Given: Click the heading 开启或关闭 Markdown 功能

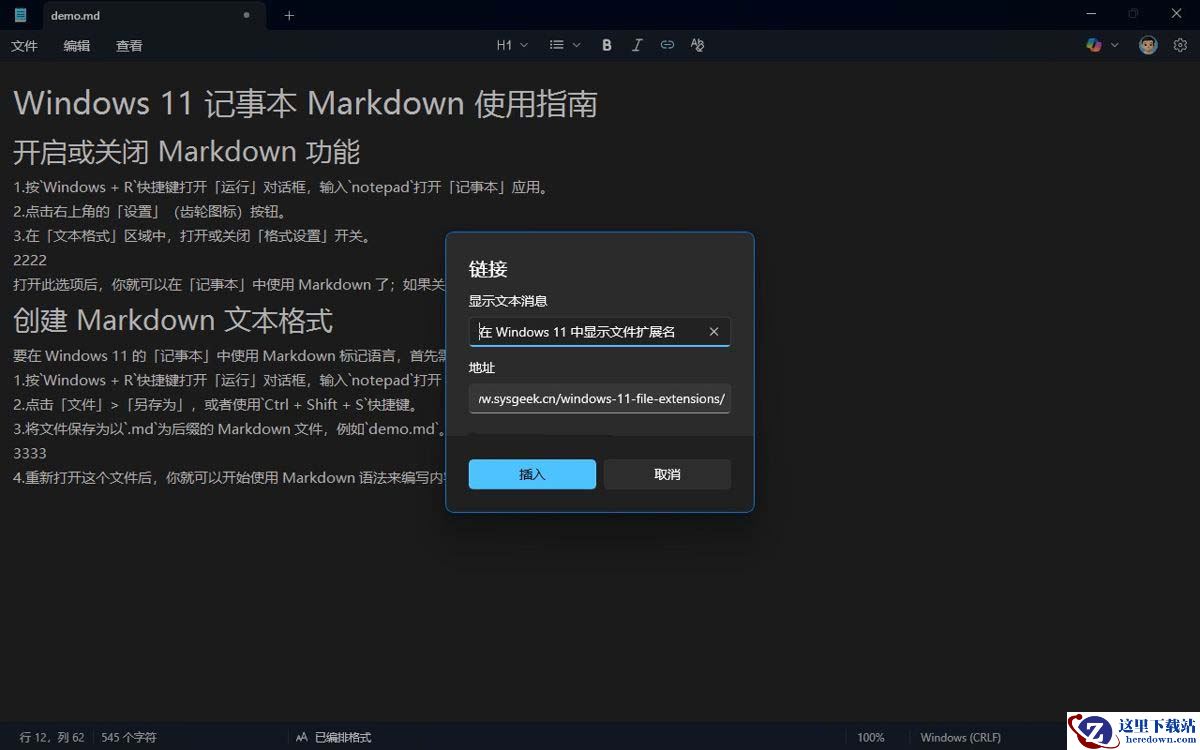Looking at the screenshot, I should [x=186, y=151].
